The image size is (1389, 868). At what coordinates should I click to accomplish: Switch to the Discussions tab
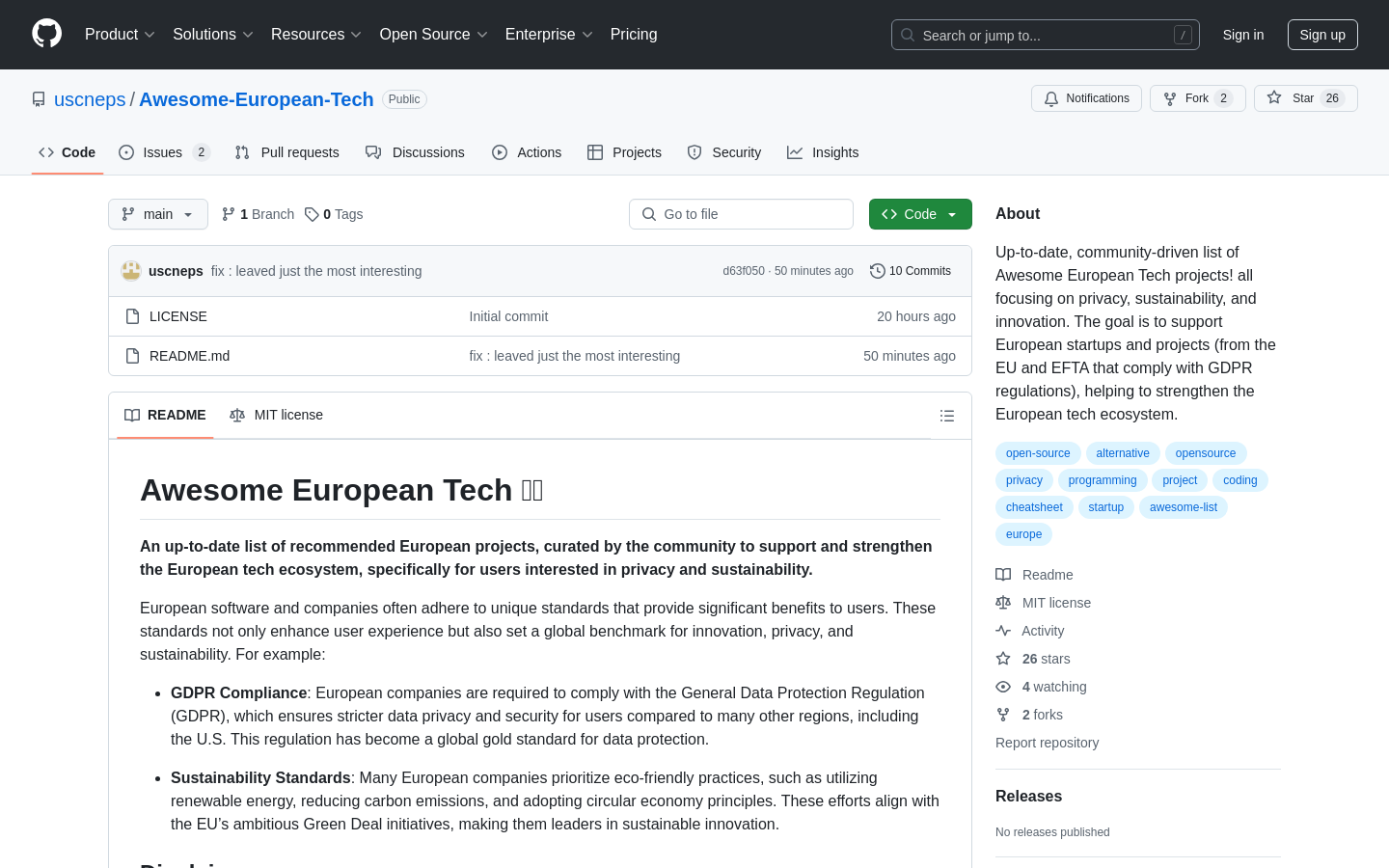click(416, 152)
